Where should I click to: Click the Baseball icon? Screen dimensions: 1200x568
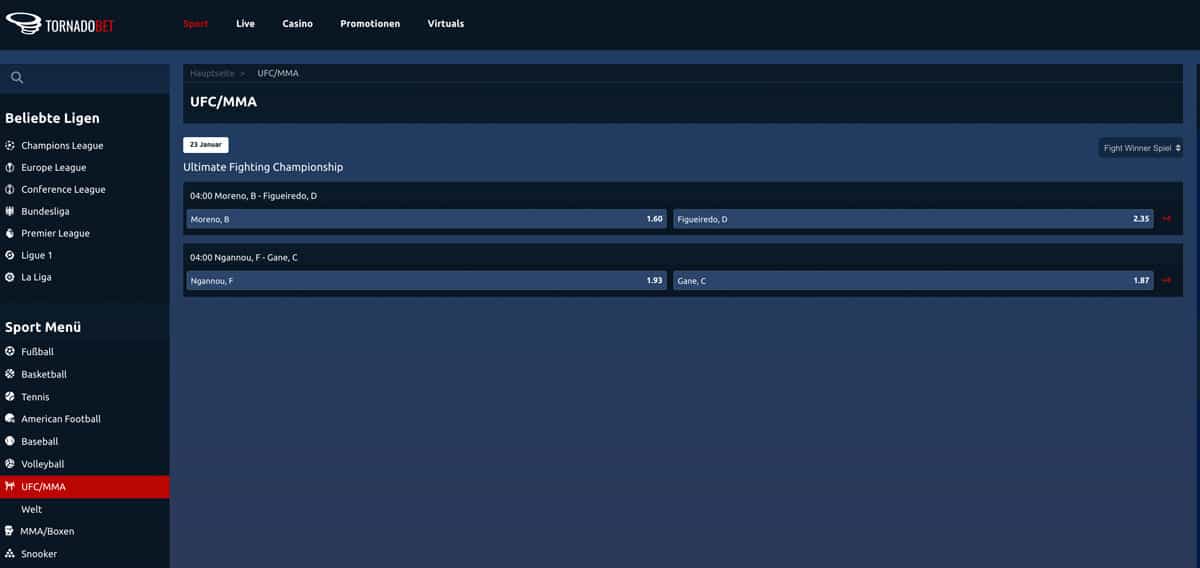tap(10, 441)
